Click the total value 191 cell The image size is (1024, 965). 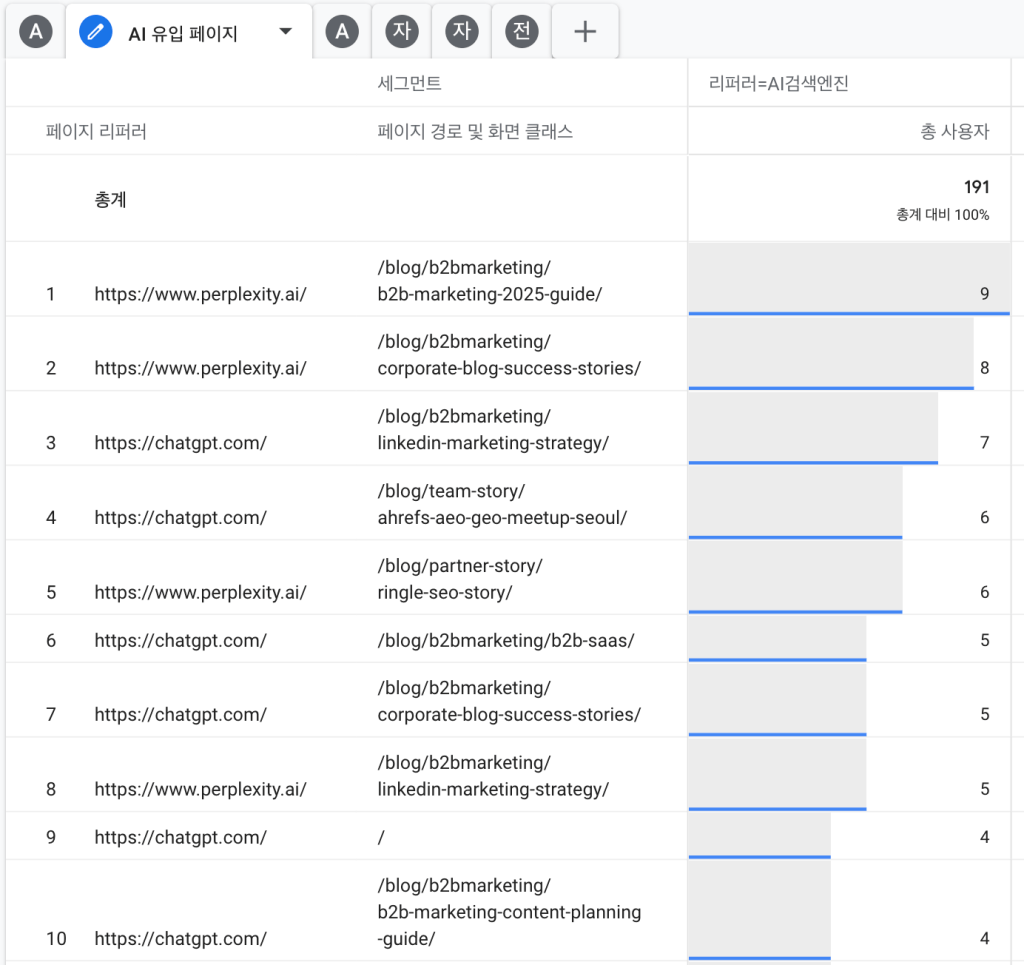[x=976, y=187]
